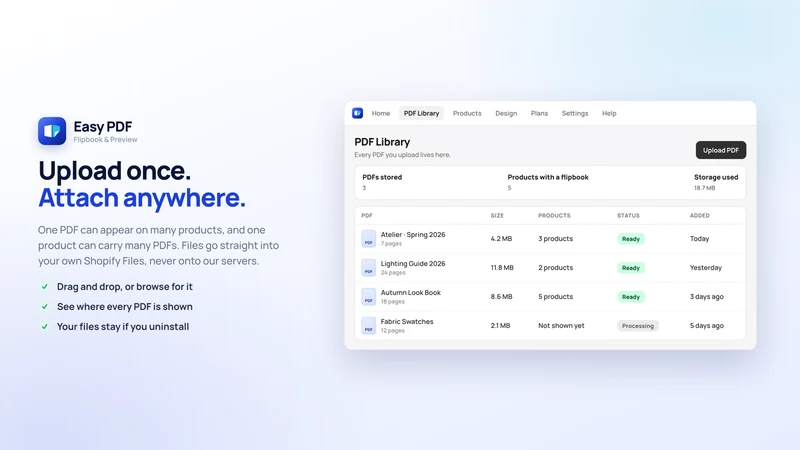800x450 pixels.
Task: Click the SIZE column header
Action: (x=497, y=216)
